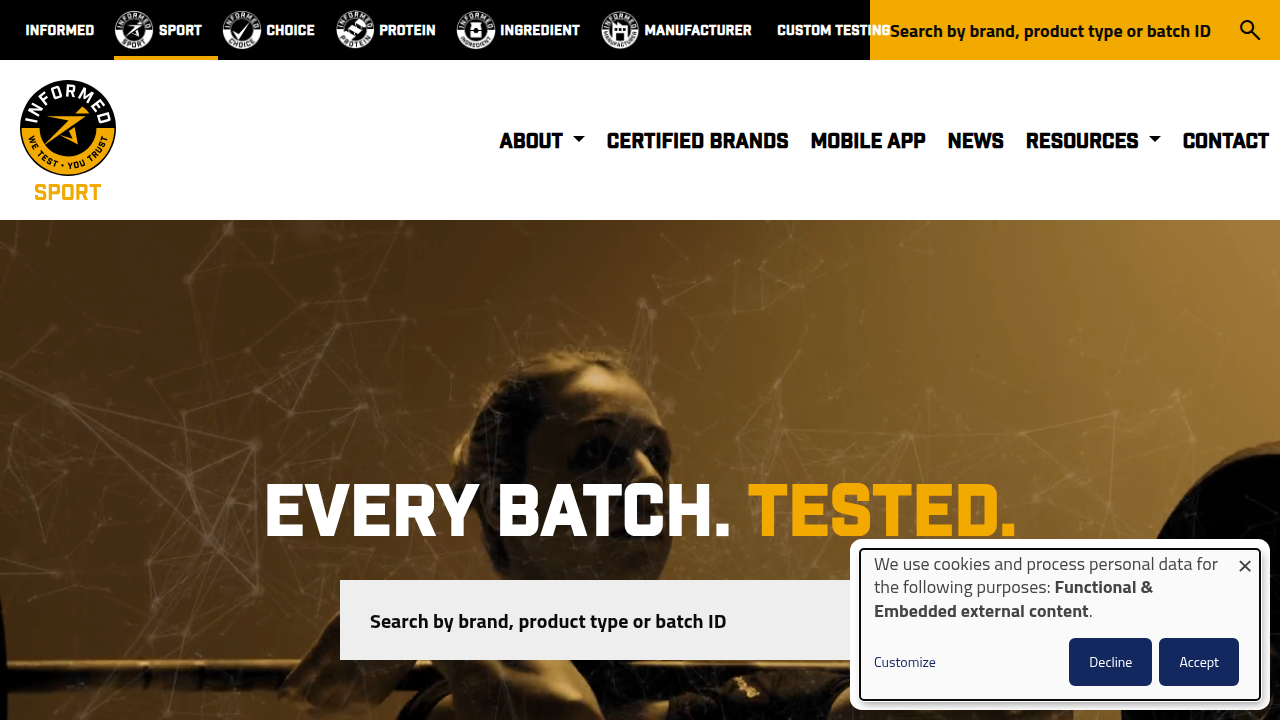Image resolution: width=1280 pixels, height=720 pixels.
Task: Decline cookies in the consent popup
Action: 1110,662
